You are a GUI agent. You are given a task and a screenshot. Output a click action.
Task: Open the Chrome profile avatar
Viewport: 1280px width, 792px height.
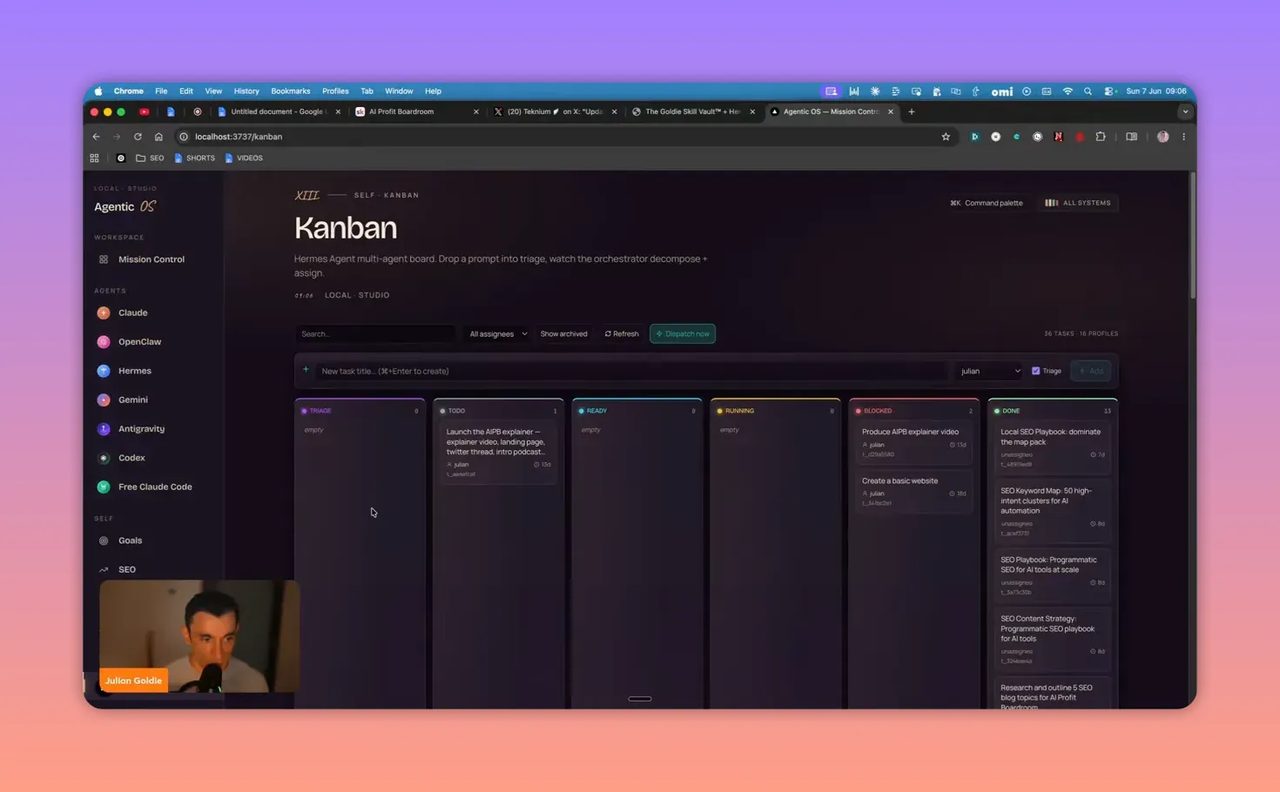(x=1163, y=137)
